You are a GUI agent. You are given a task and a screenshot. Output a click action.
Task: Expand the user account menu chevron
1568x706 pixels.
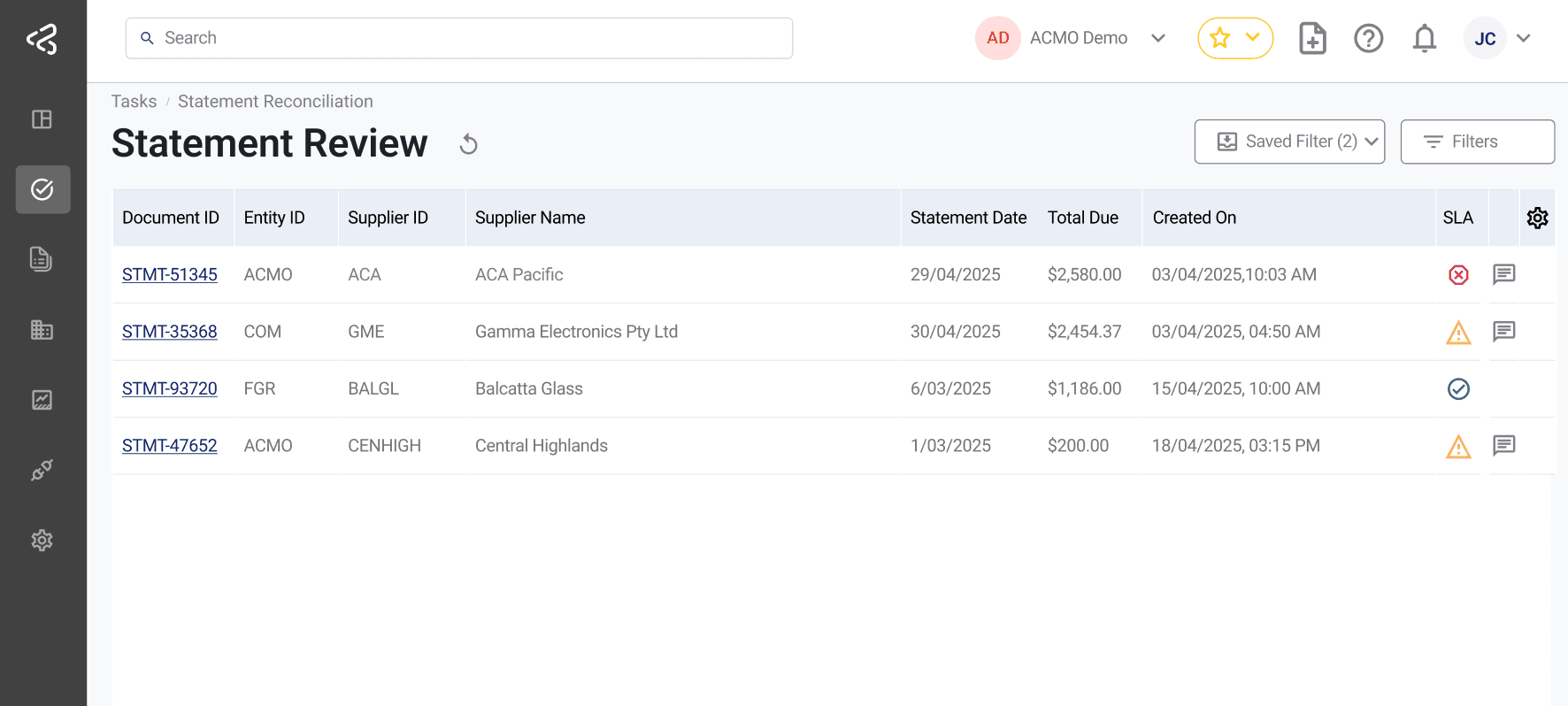point(1524,38)
